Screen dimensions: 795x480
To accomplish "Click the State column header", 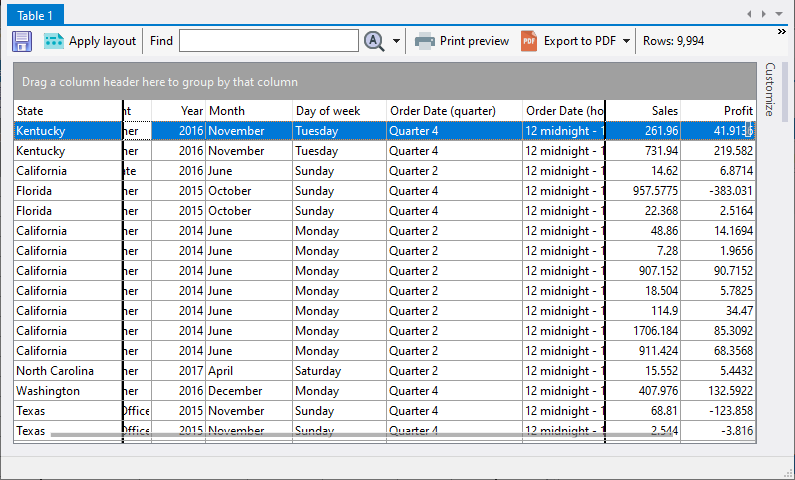I will coord(67,110).
